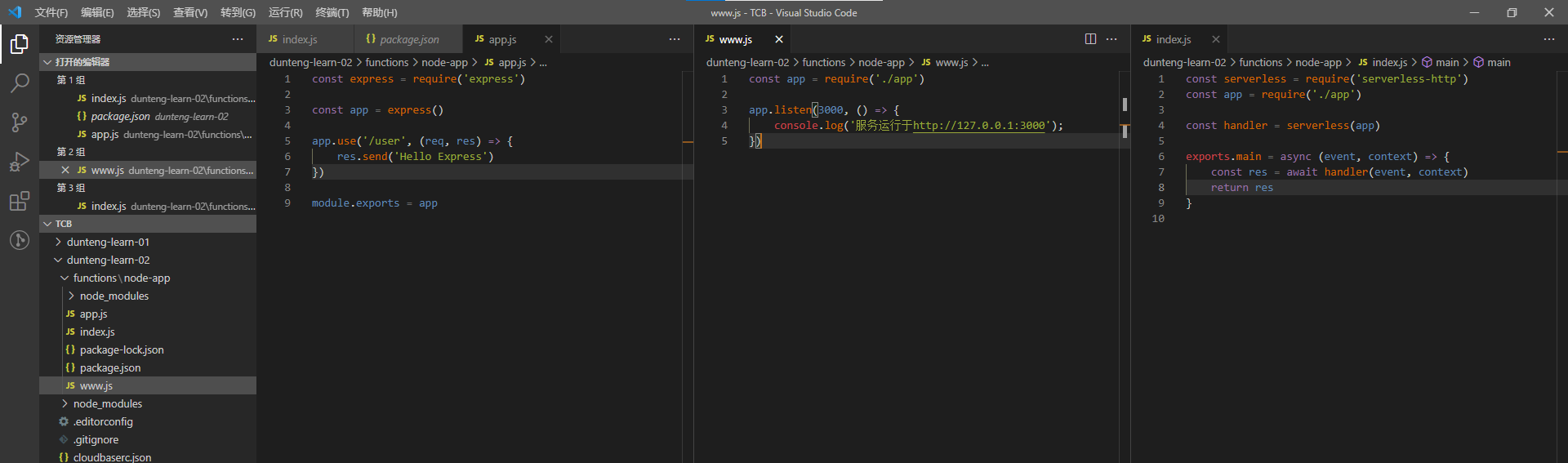Switch to the package.json tab
The image size is (1568, 463).
pos(408,39)
